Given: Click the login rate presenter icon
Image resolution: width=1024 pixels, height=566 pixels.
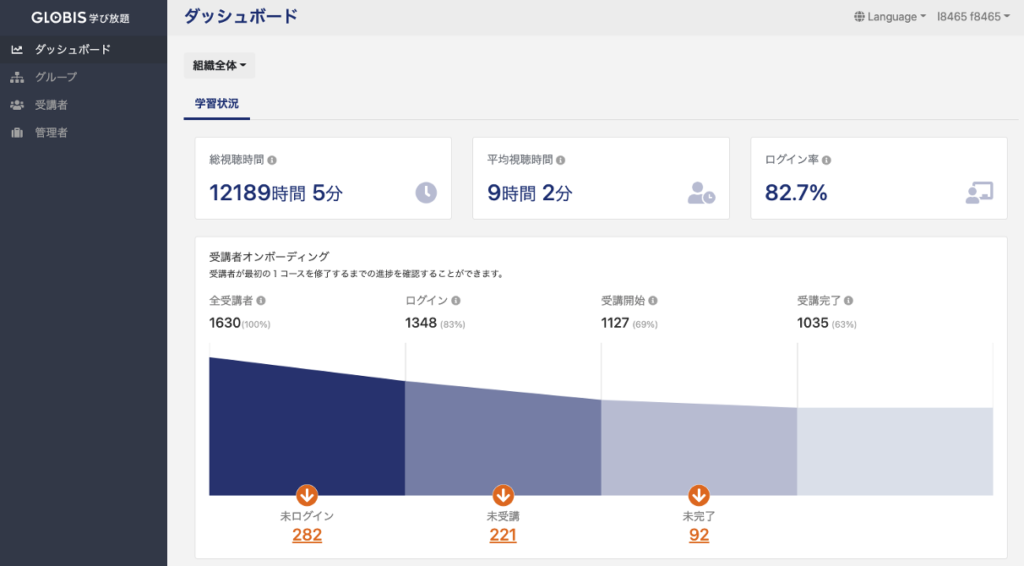Looking at the screenshot, I should (978, 193).
